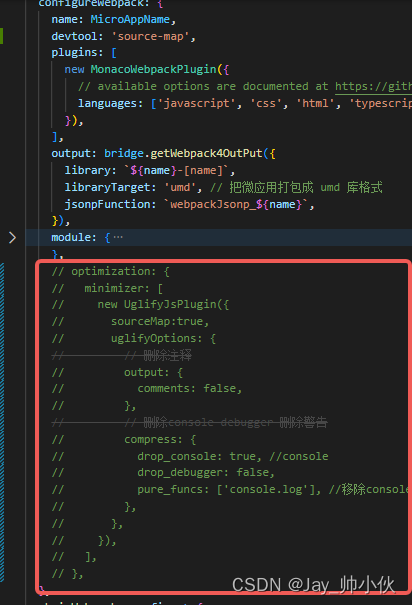
Task: Open the https://gith link in comment
Action: pyautogui.click(x=373, y=86)
